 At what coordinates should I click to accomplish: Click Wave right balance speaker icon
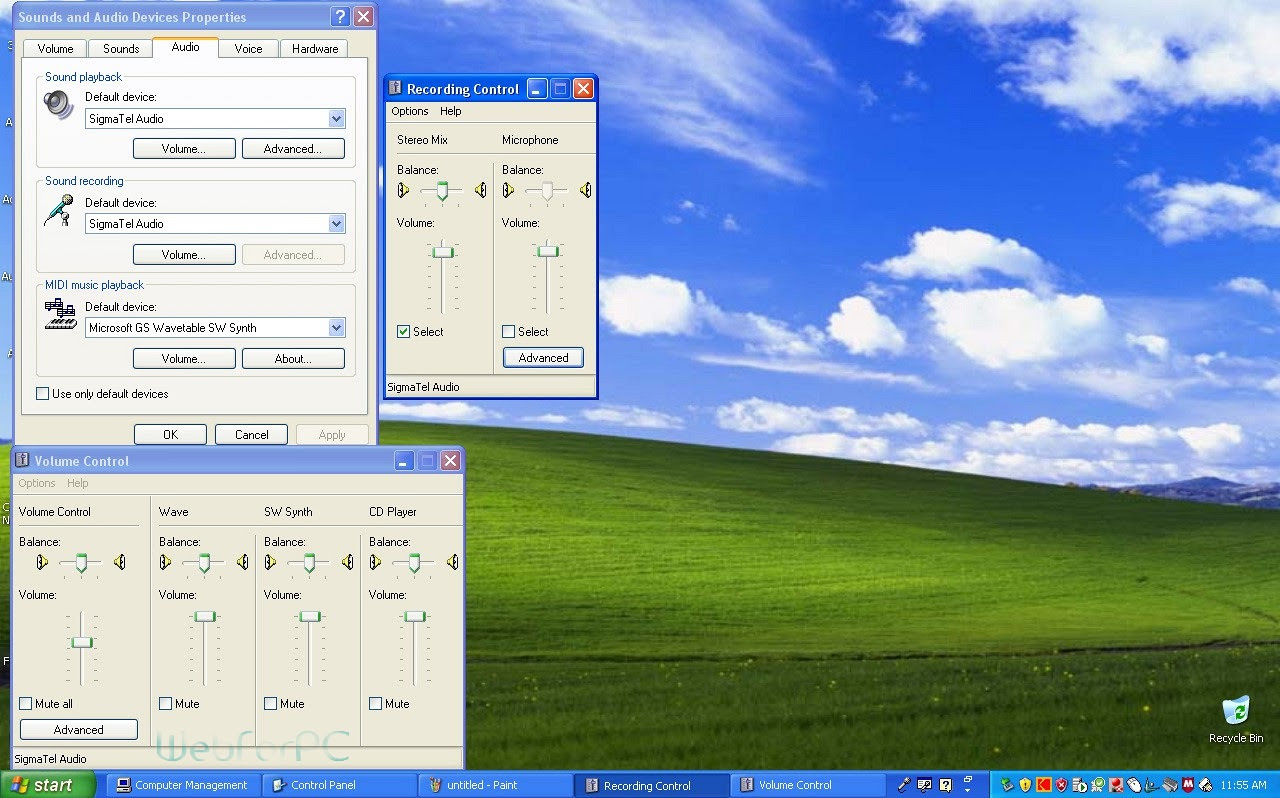(242, 562)
